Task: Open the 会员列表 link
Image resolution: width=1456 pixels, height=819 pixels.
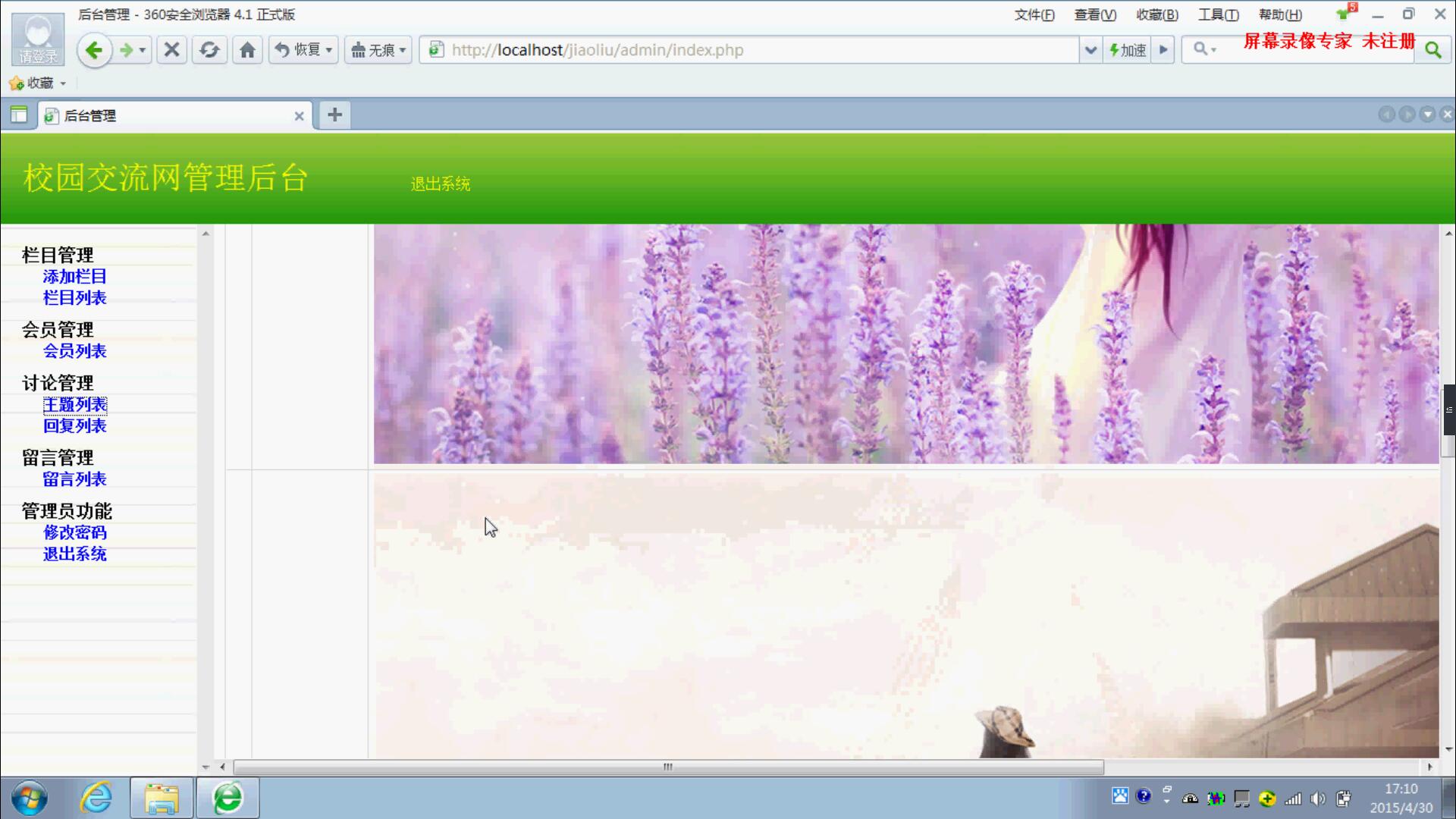Action: (x=74, y=351)
